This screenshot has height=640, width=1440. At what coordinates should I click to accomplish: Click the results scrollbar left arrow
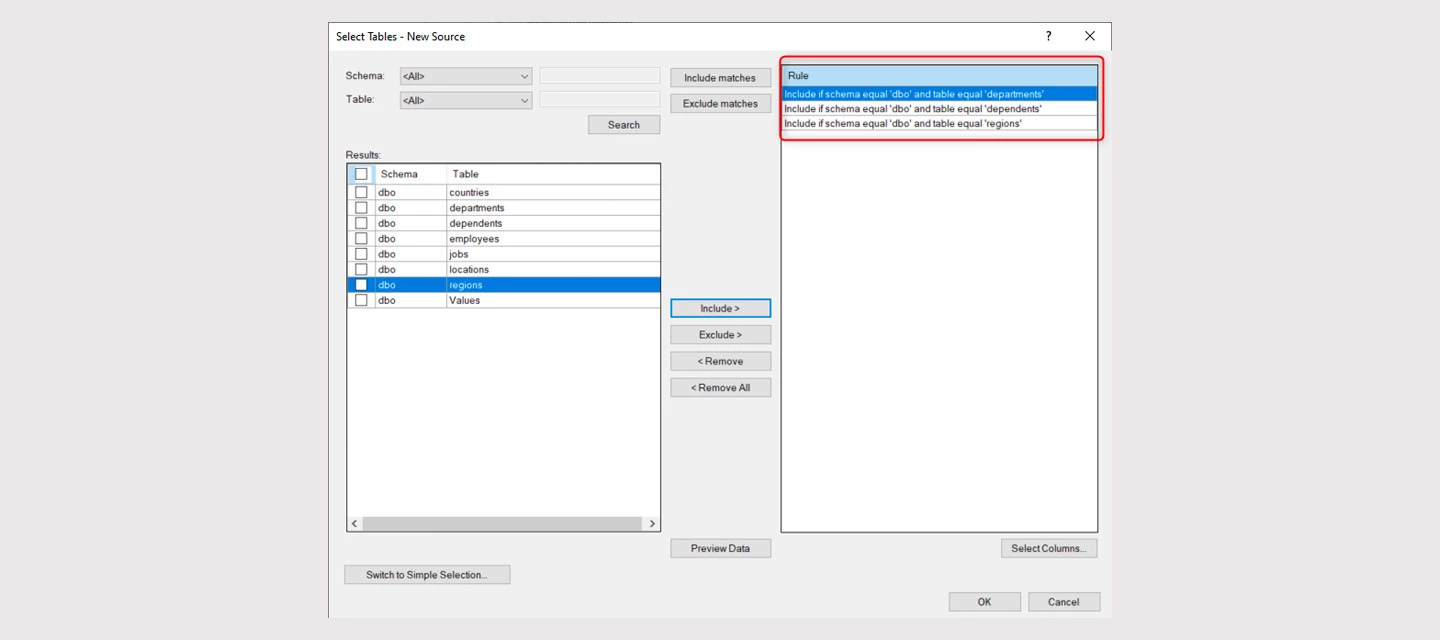[x=354, y=524]
